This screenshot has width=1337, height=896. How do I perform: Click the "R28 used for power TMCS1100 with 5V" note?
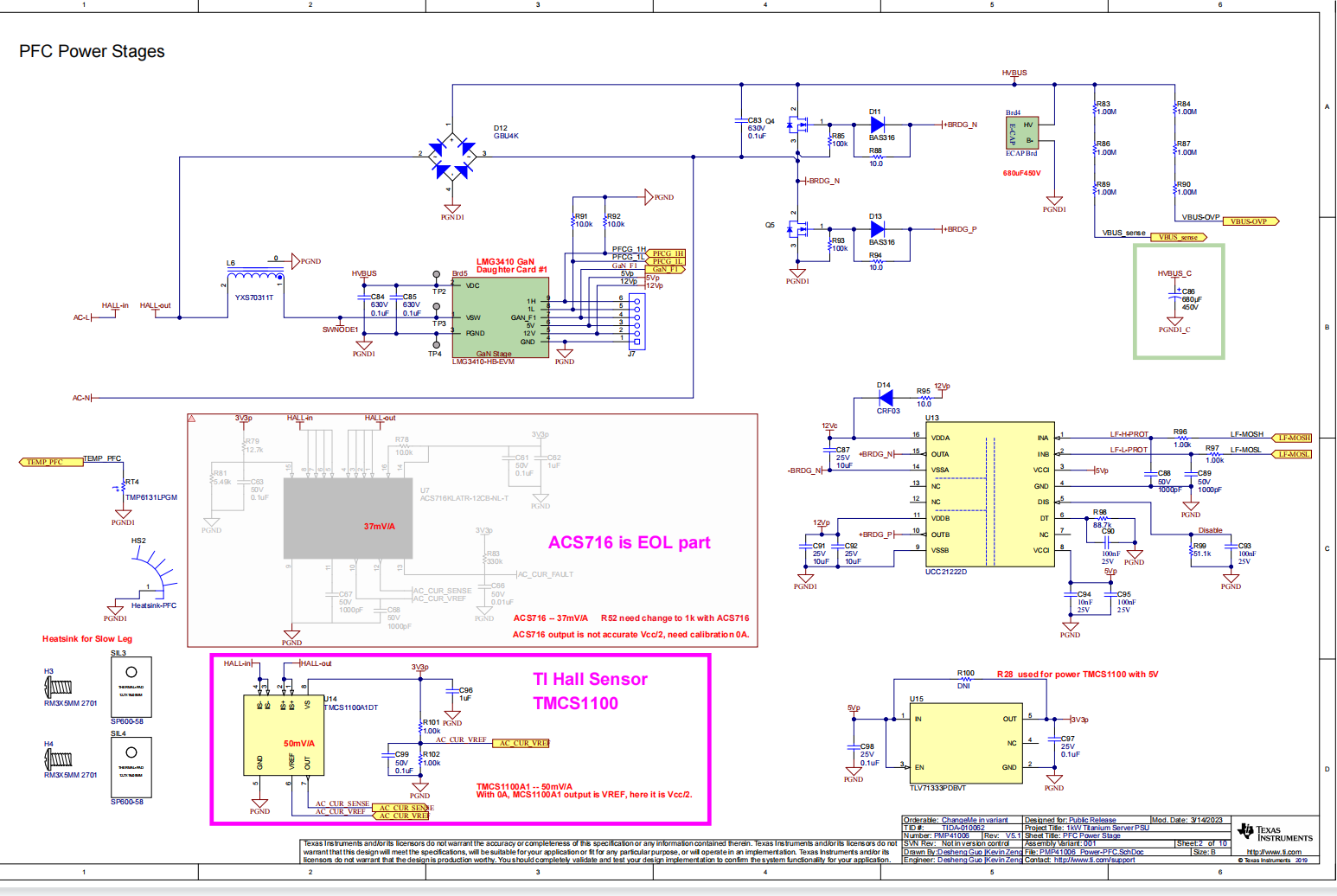(x=1078, y=675)
